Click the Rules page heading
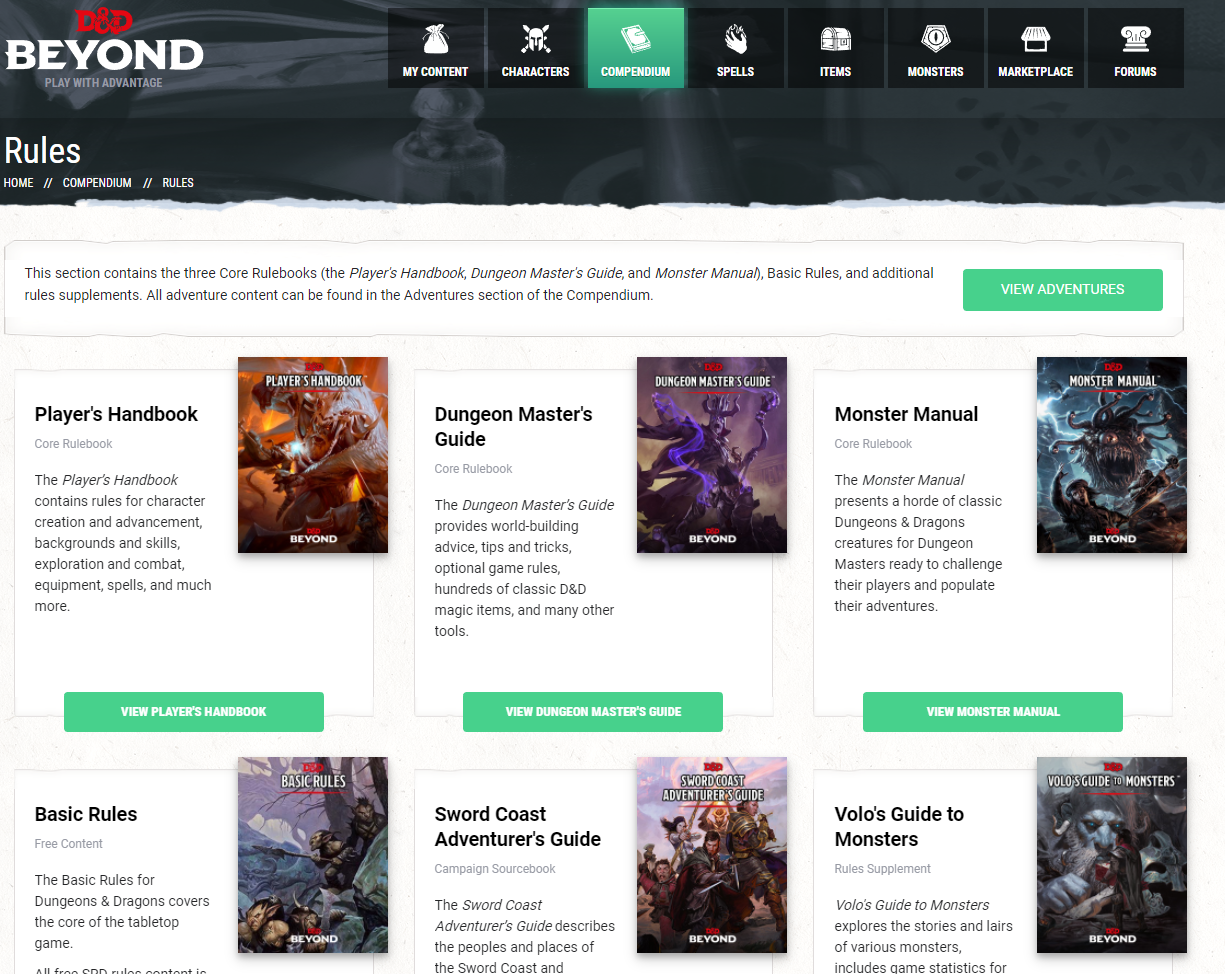1225x974 pixels. coord(43,151)
